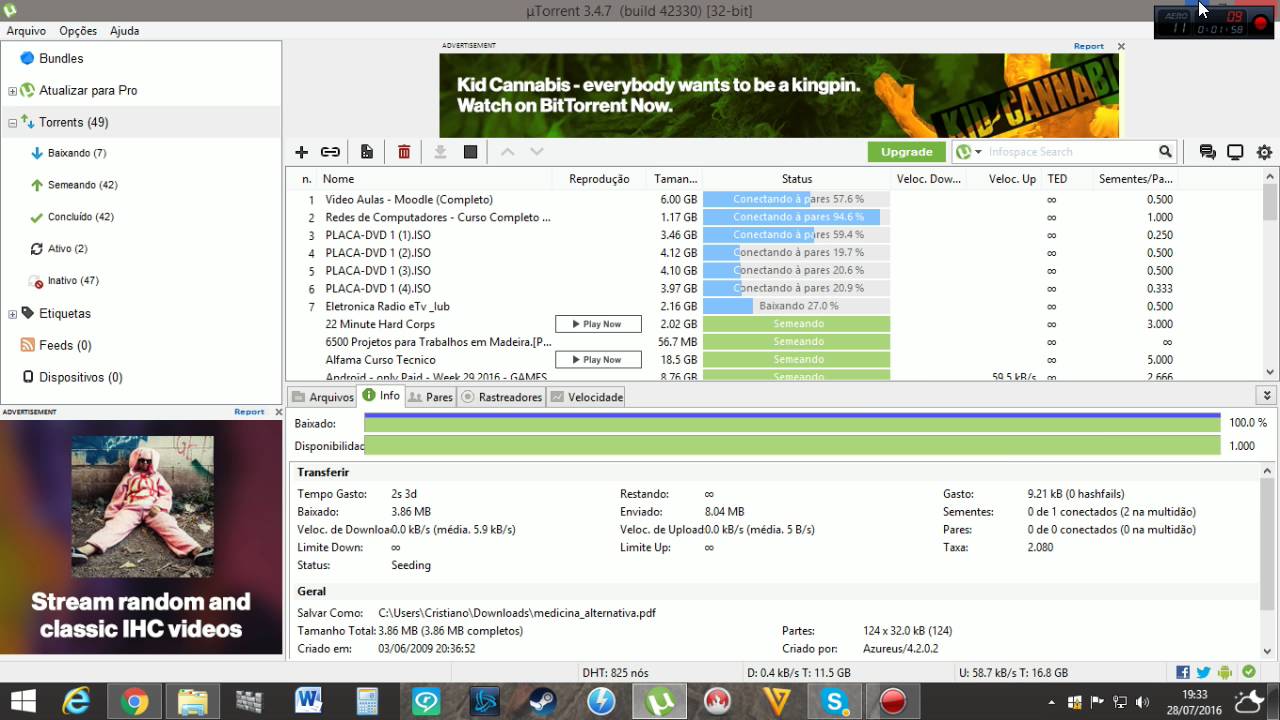This screenshot has width=1280, height=720.
Task: Switch to the Arquivos tab
Action: tap(322, 397)
